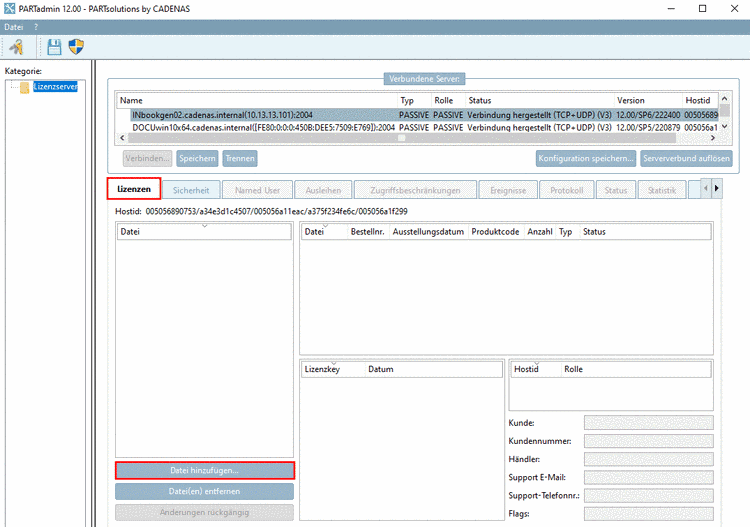Open the Protokoll tab
The width and height of the screenshot is (750, 527).
(566, 190)
